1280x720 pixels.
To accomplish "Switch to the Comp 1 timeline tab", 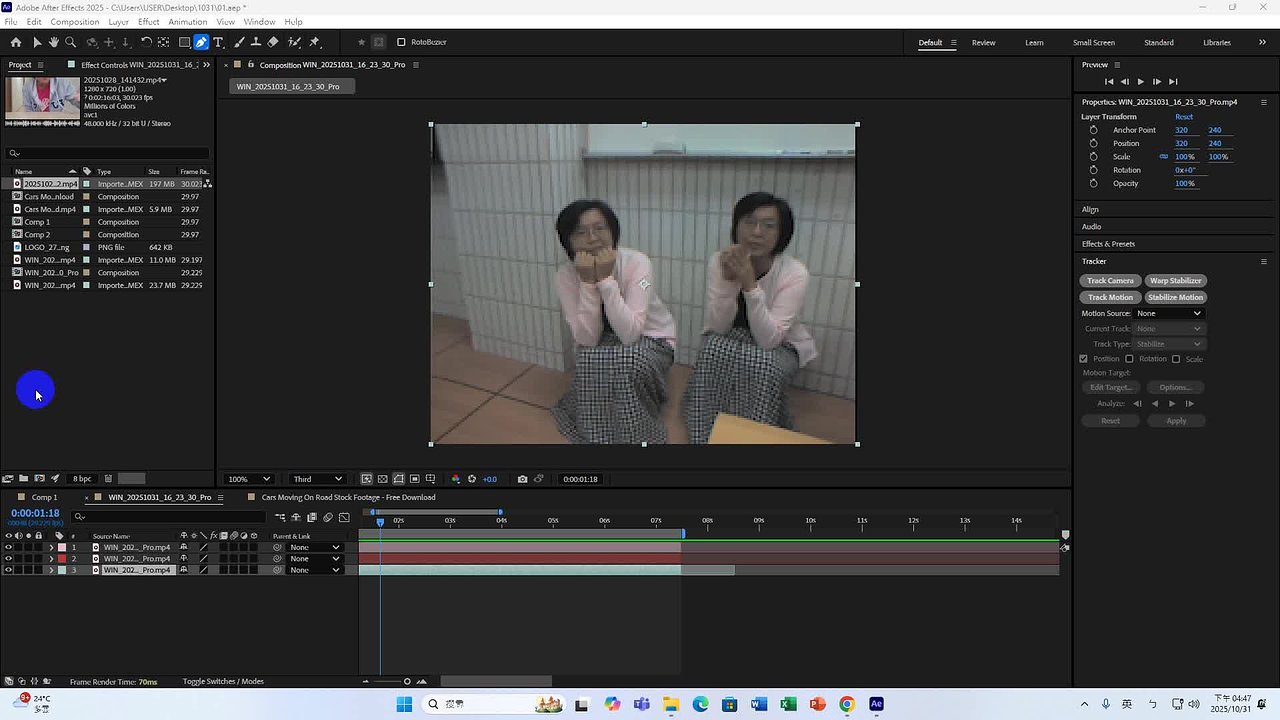I will [x=44, y=497].
